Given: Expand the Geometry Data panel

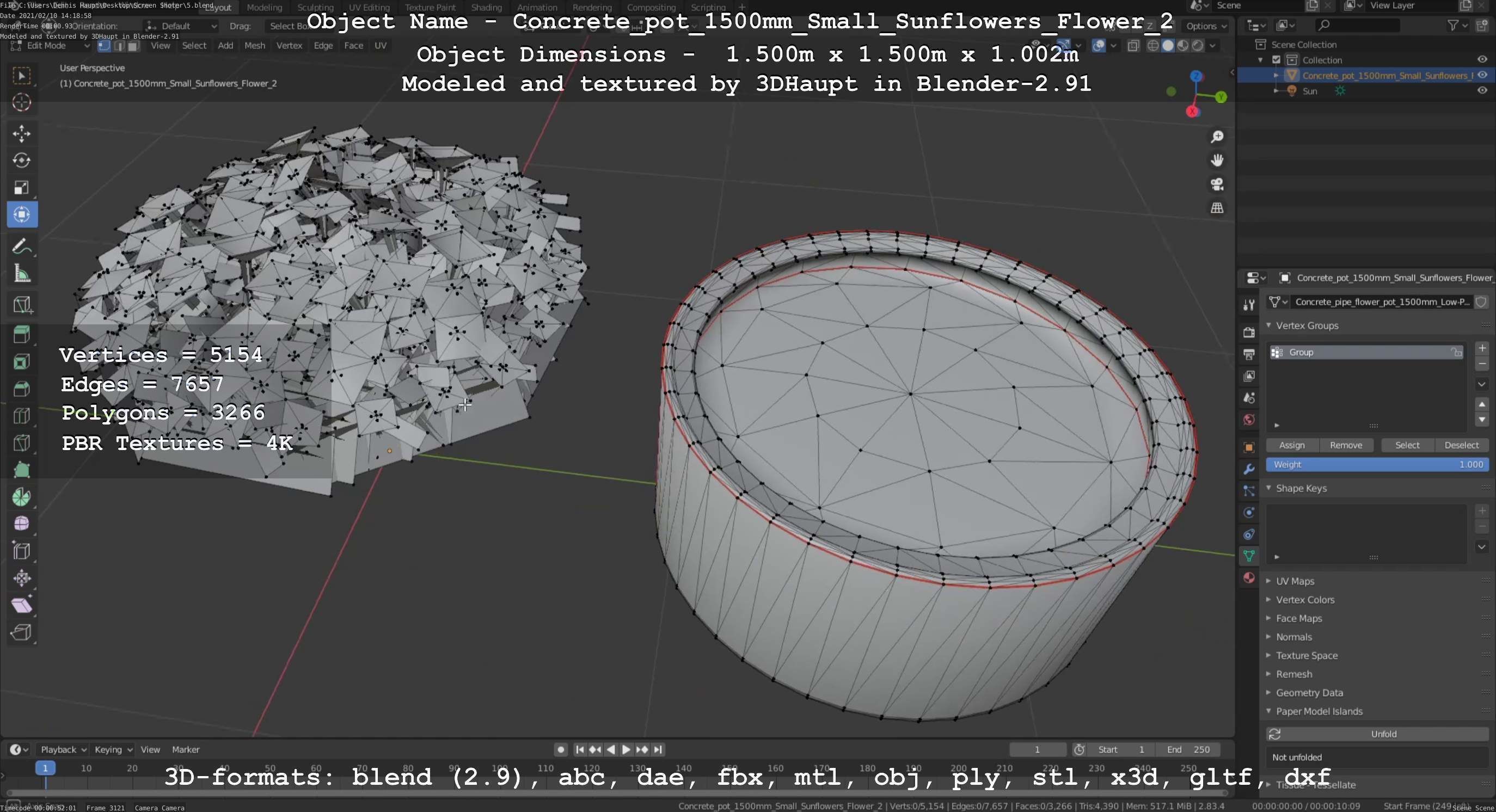Looking at the screenshot, I should tap(1269, 692).
